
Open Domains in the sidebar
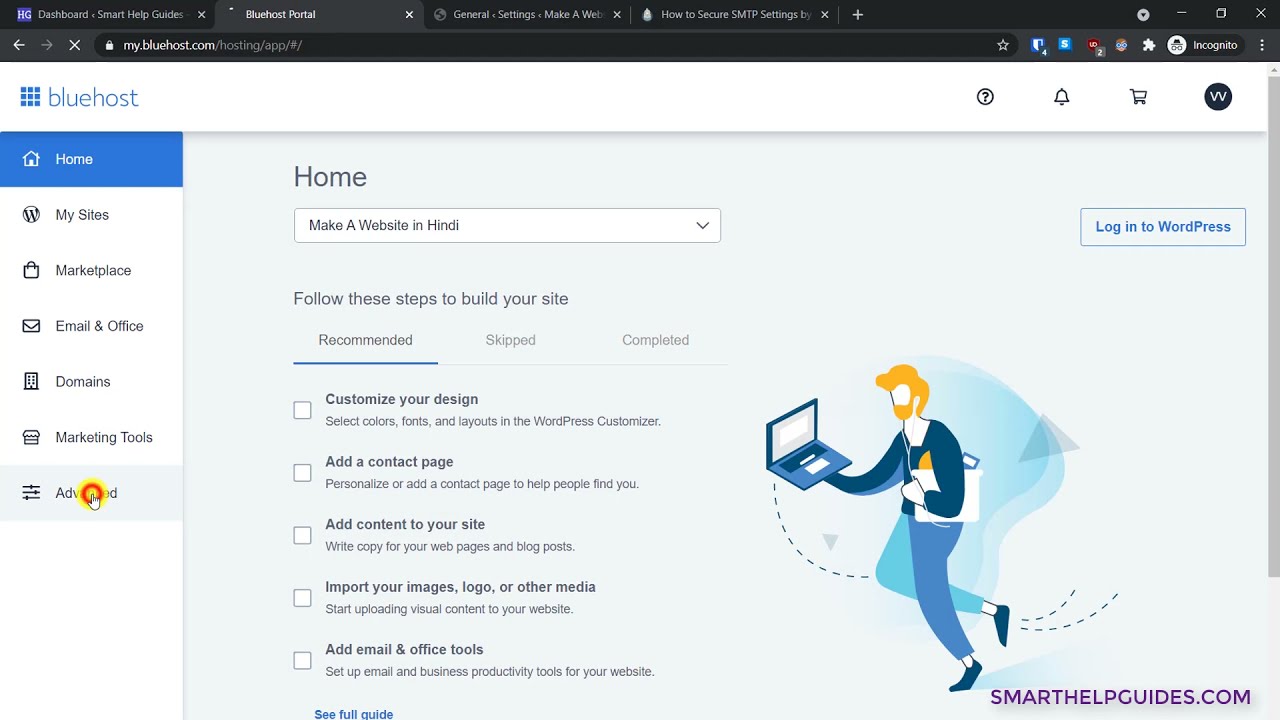[91, 382]
